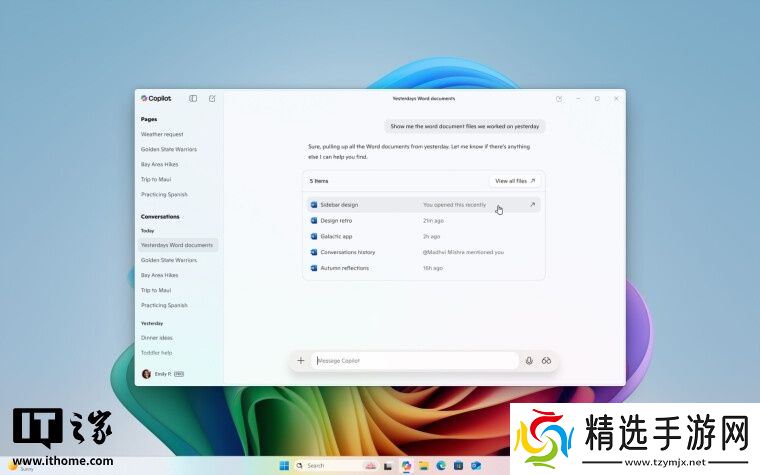Click the Message Copilot input field
The height and width of the screenshot is (475, 760).
[x=415, y=361]
